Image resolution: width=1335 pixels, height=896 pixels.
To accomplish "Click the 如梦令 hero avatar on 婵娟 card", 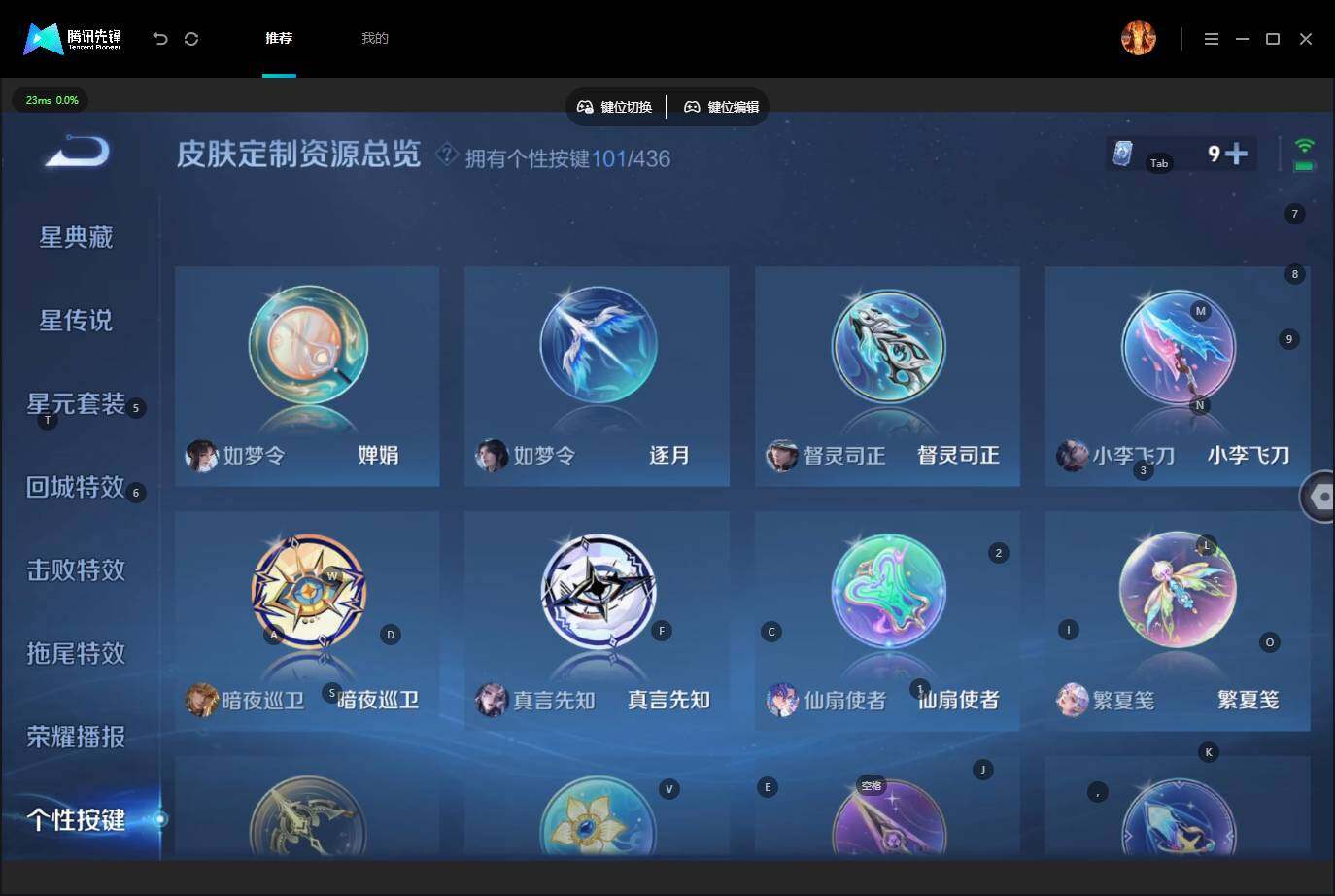I will 202,455.
